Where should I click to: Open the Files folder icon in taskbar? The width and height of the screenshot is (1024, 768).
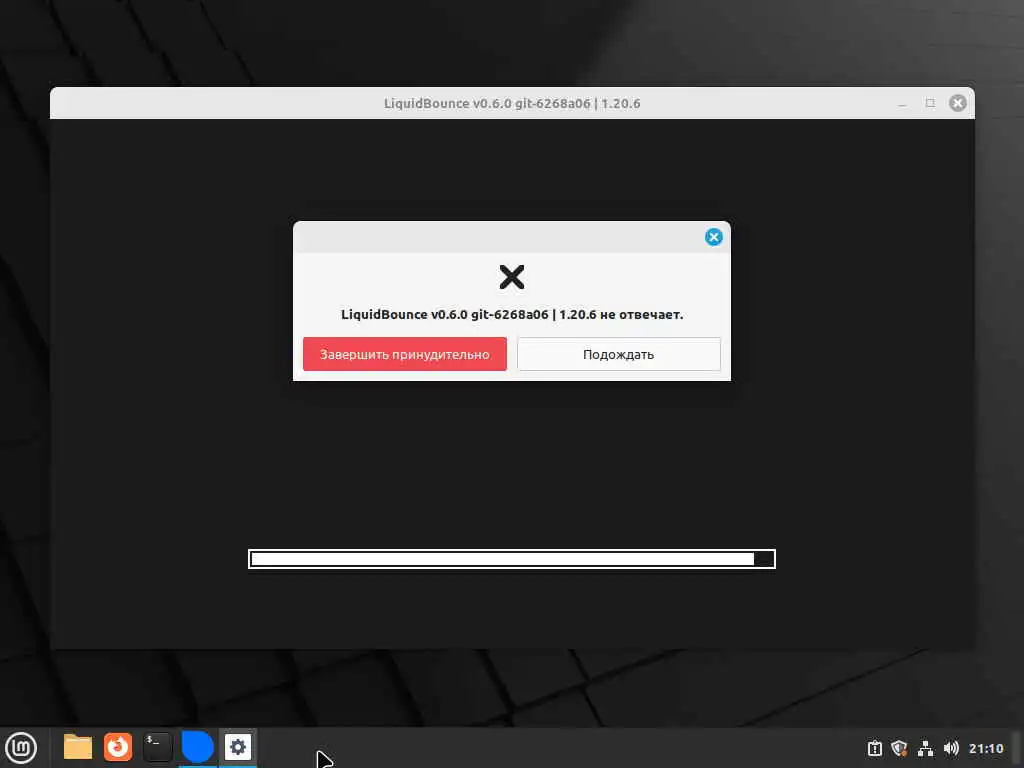(x=78, y=747)
